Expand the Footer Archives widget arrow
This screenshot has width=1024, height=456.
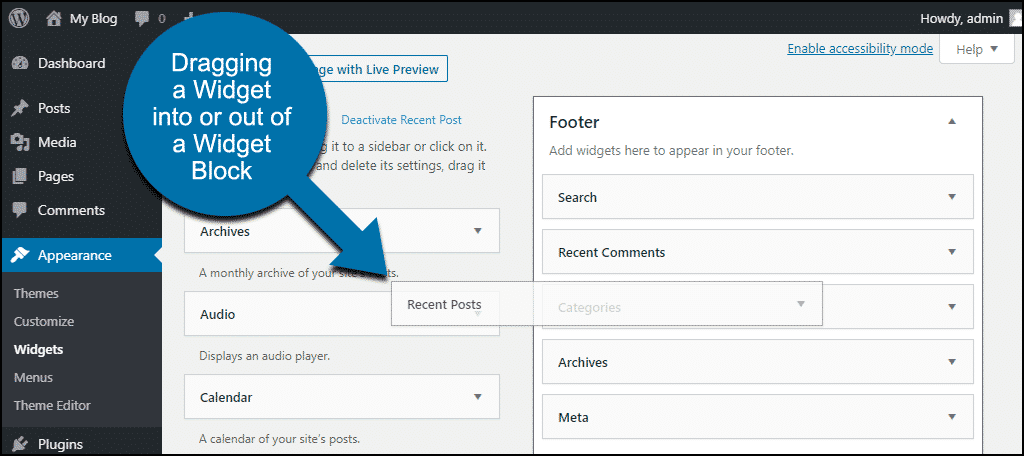pos(952,361)
